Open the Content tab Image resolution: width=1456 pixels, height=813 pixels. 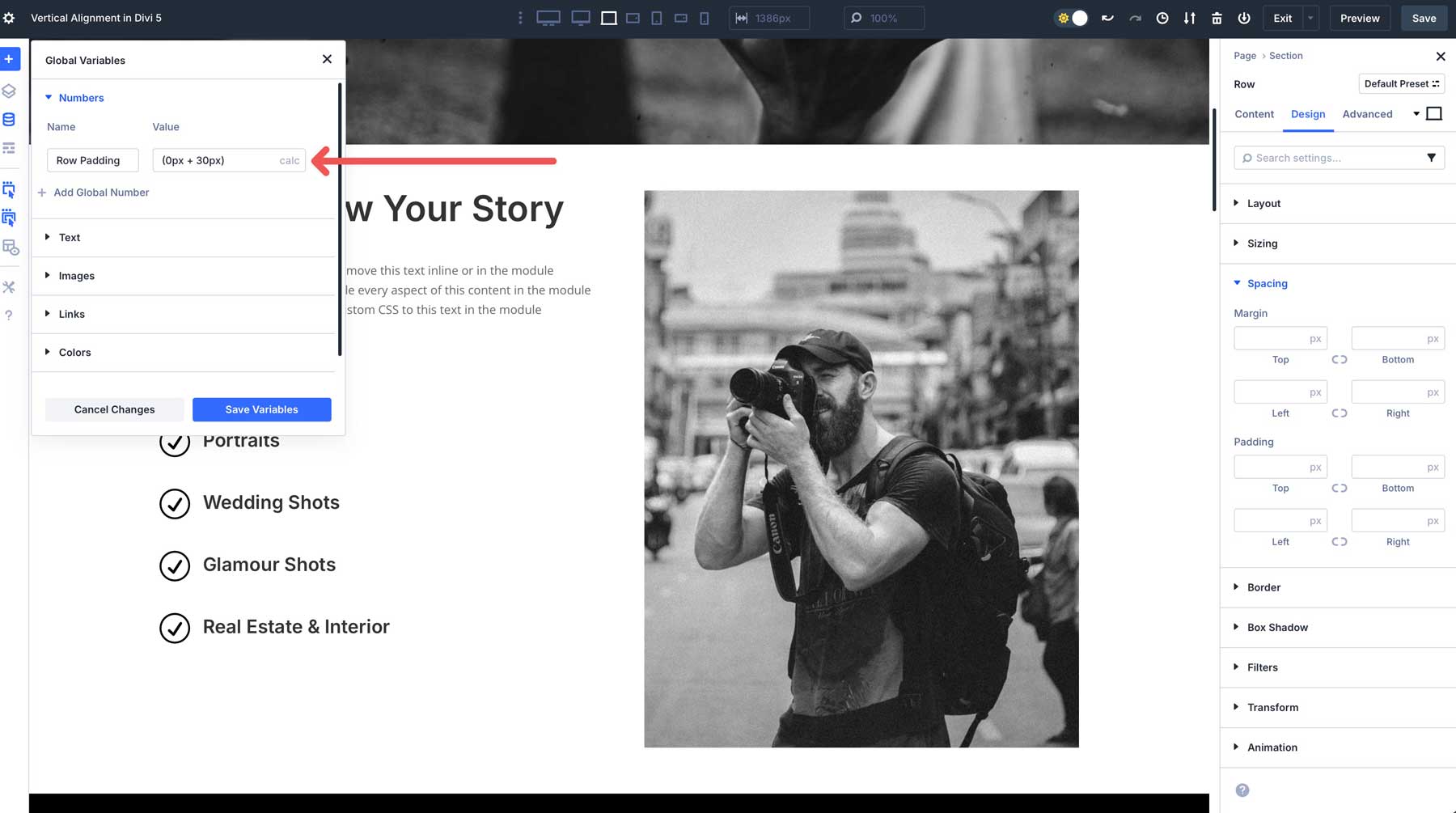point(1254,114)
